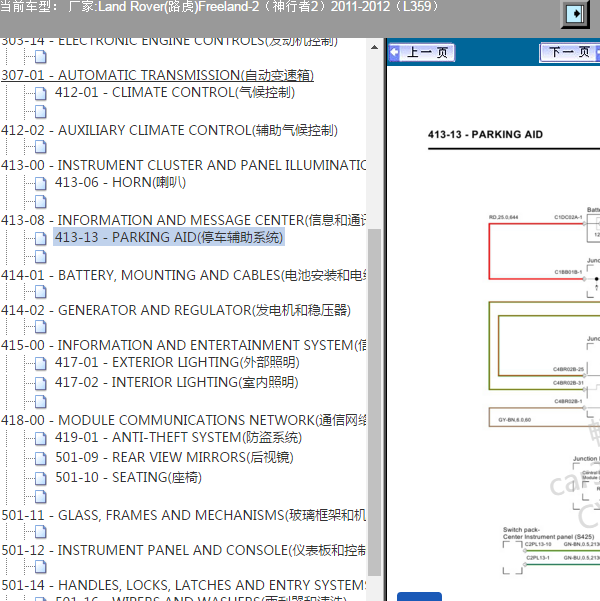Click page icon beside 501-10 Seating
Viewport: 600px width, 601px height.
click(41, 478)
